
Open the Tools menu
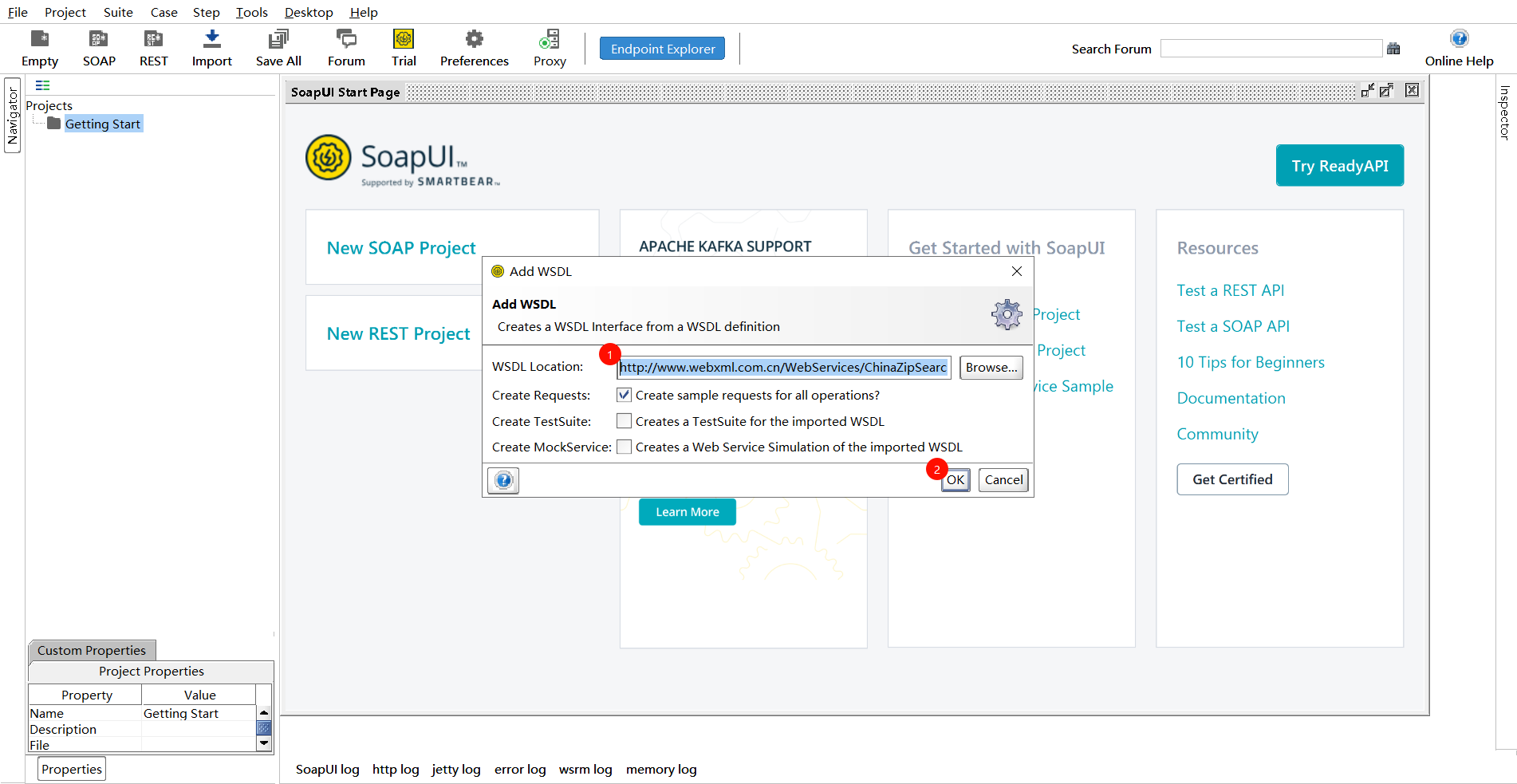click(x=252, y=12)
